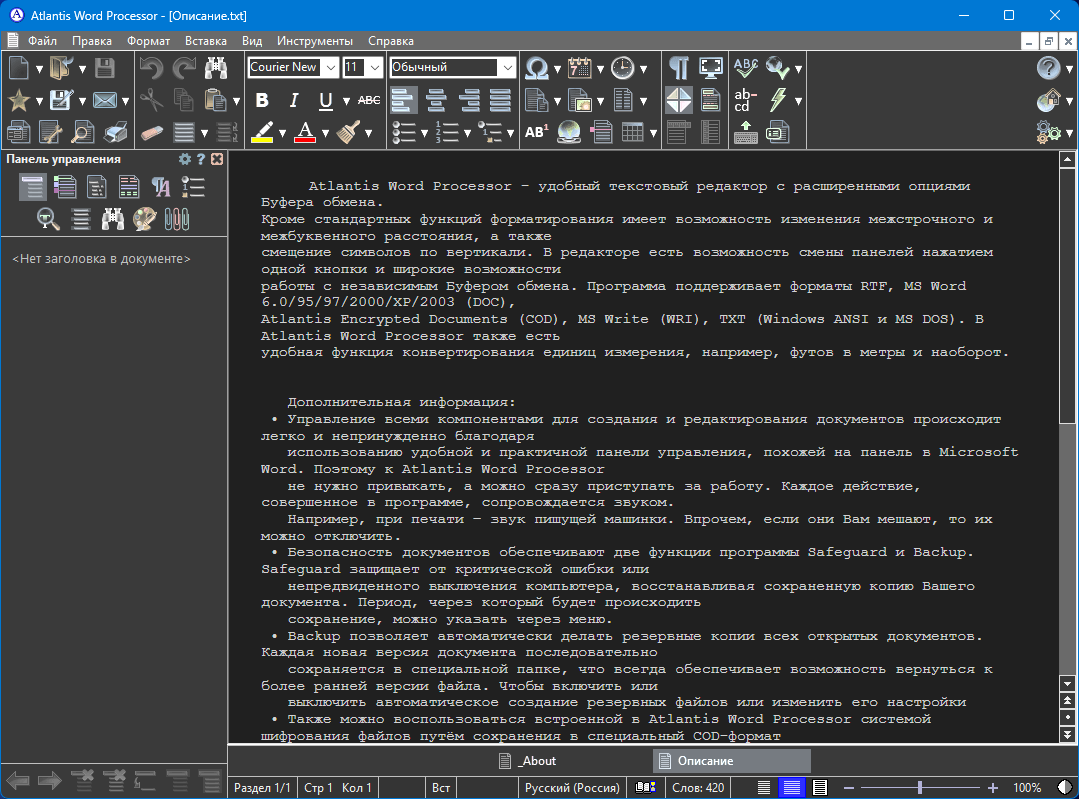
Task: Click the clock insert time icon
Action: [x=622, y=68]
